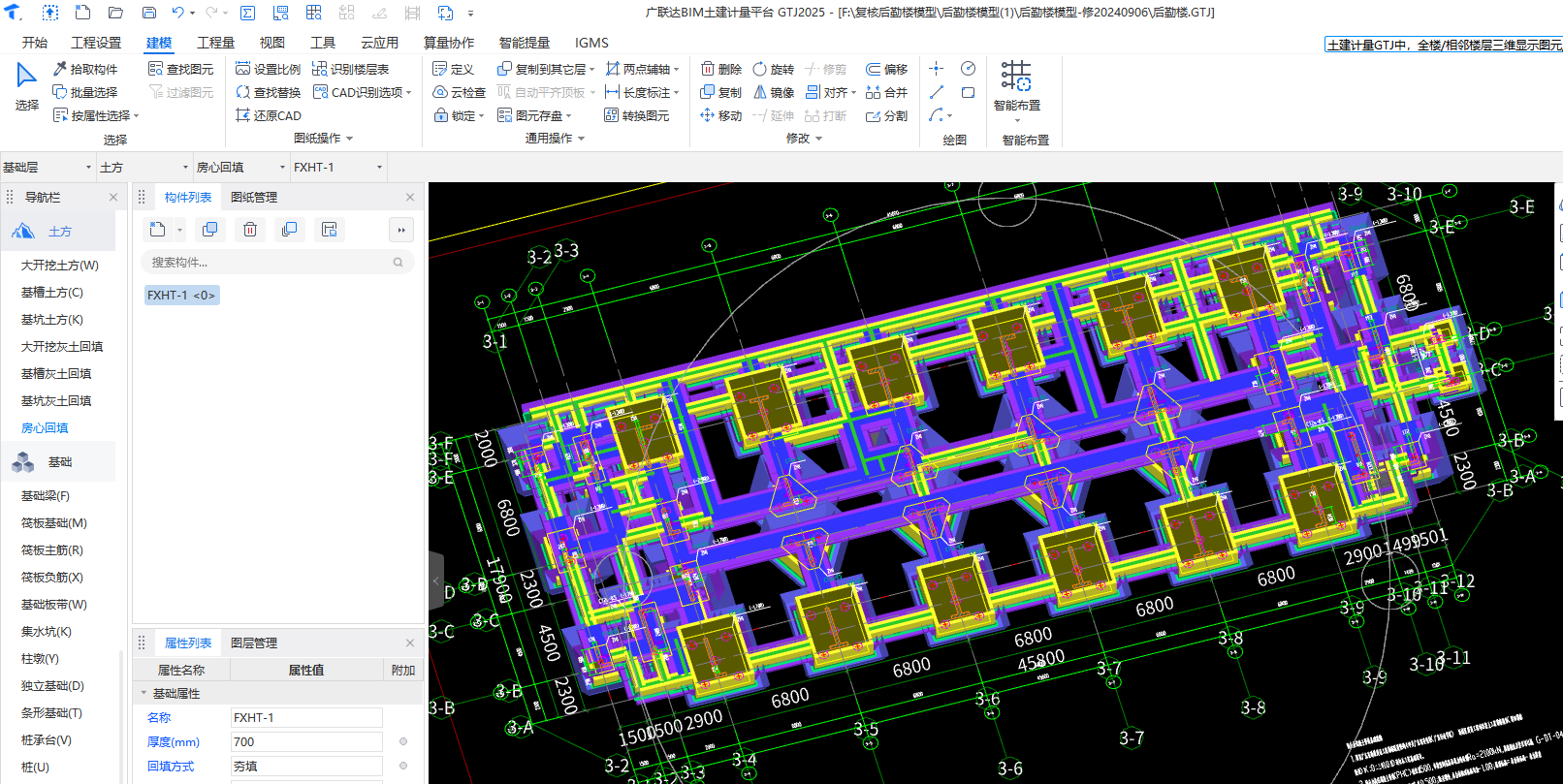This screenshot has width=1563, height=784.
Task: Click 云检查 cloud check
Action: tap(459, 92)
